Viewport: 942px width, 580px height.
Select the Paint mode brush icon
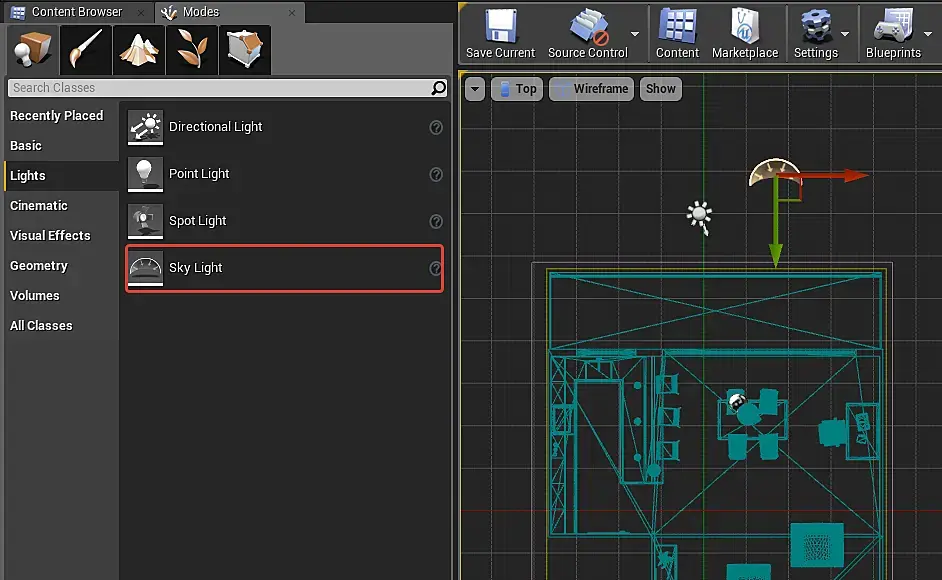85,50
